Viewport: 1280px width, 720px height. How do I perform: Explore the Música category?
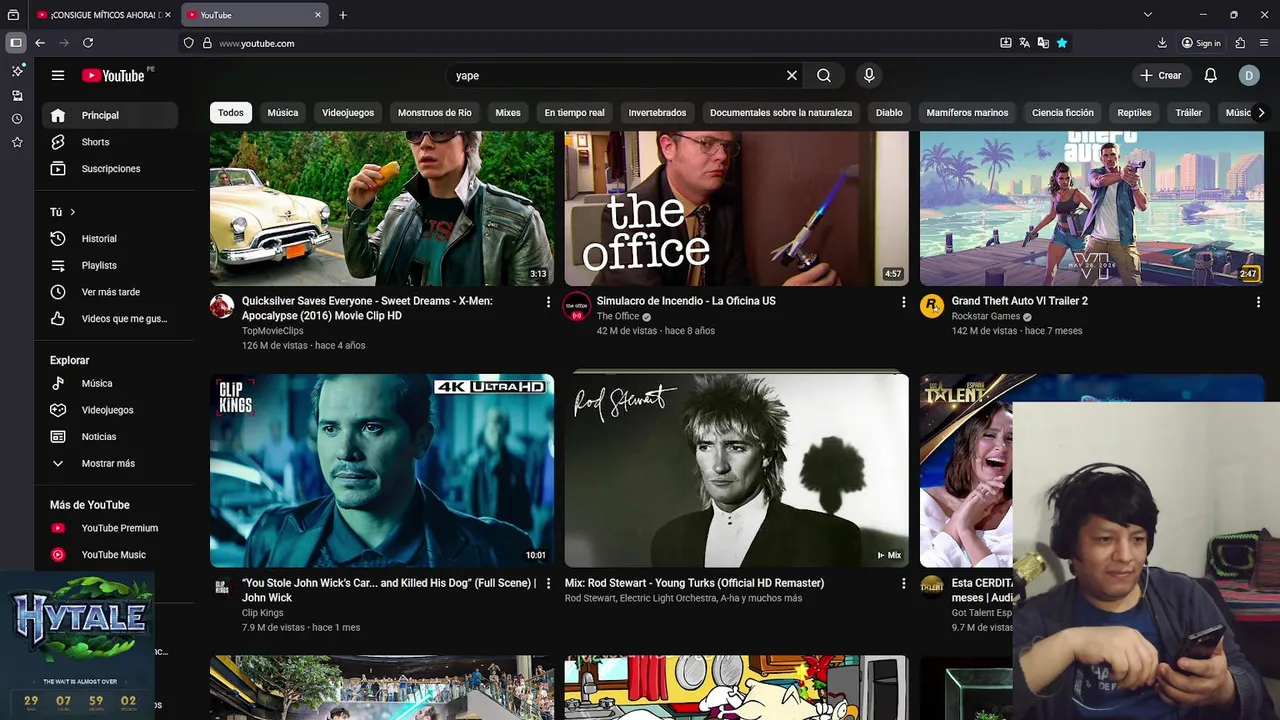(110, 383)
